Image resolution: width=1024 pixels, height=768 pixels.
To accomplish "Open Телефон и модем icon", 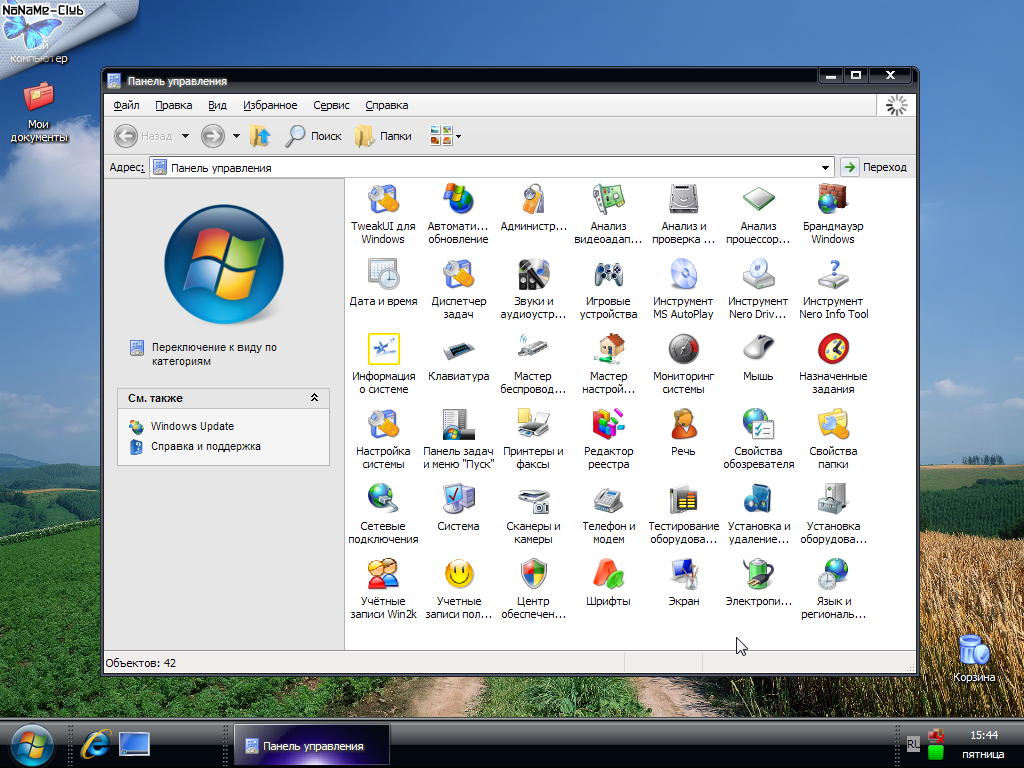I will coord(609,515).
